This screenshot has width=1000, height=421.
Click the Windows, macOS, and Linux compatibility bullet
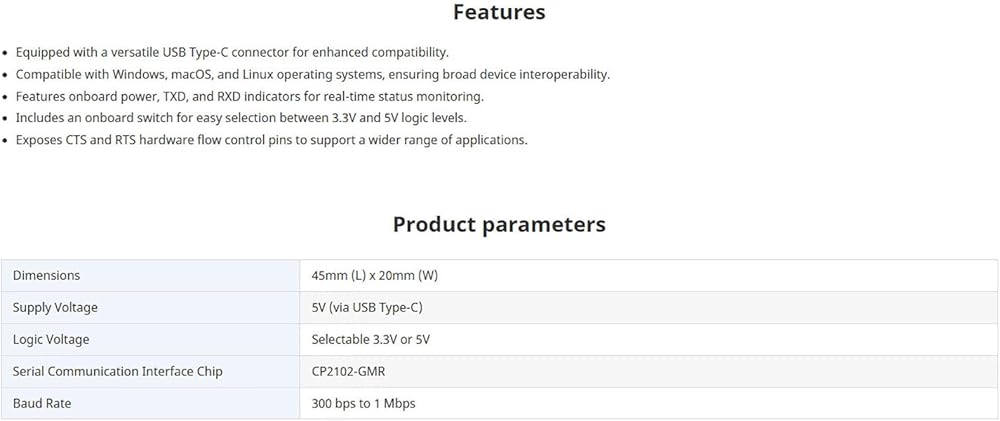coord(312,75)
